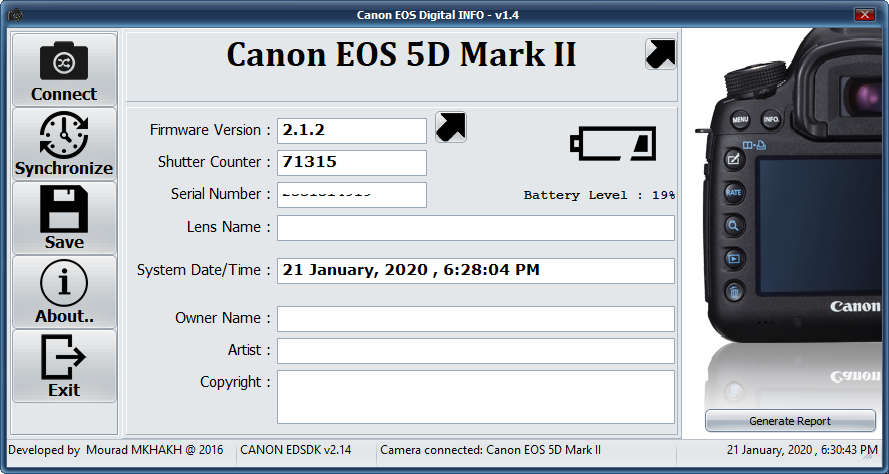Screen dimensions: 889x474
Task: Click arrow icon beside camera model title
Action: click(661, 54)
